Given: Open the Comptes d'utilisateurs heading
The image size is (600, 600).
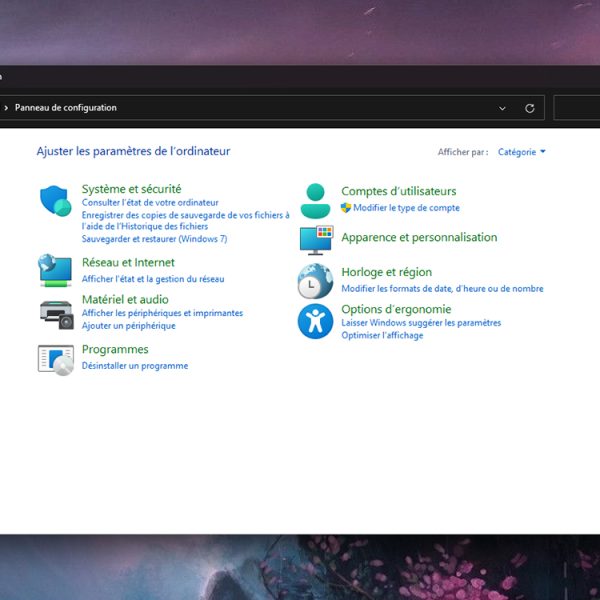Looking at the screenshot, I should pos(399,191).
